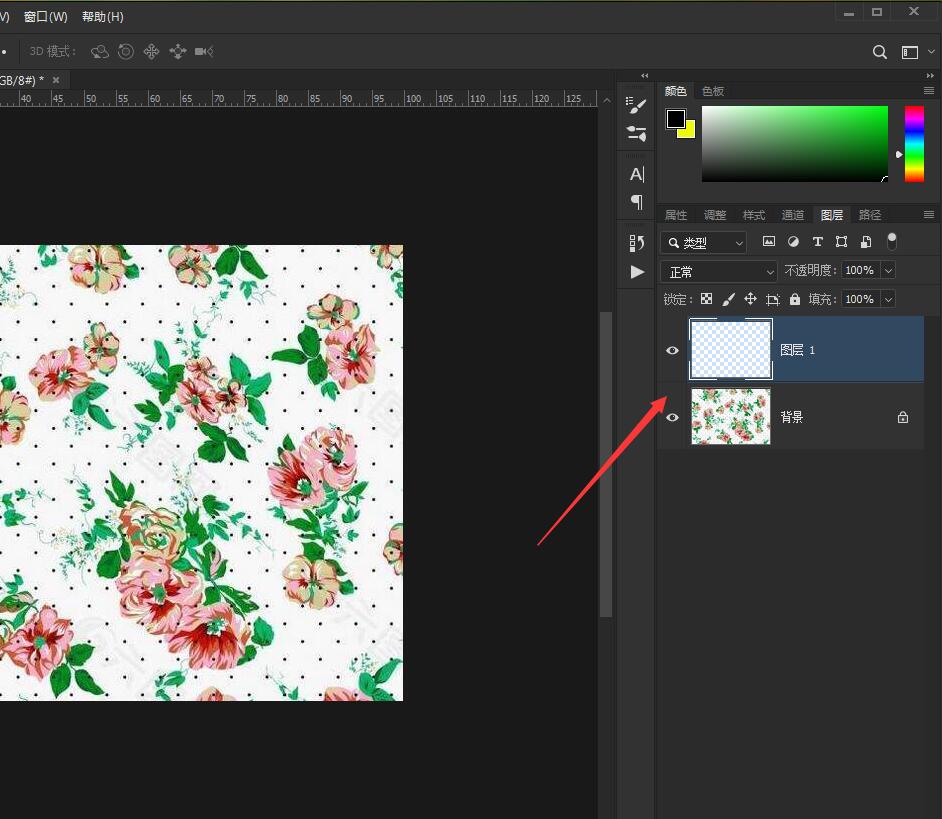Click the black foreground color swatch
942x819 pixels.
pos(676,119)
